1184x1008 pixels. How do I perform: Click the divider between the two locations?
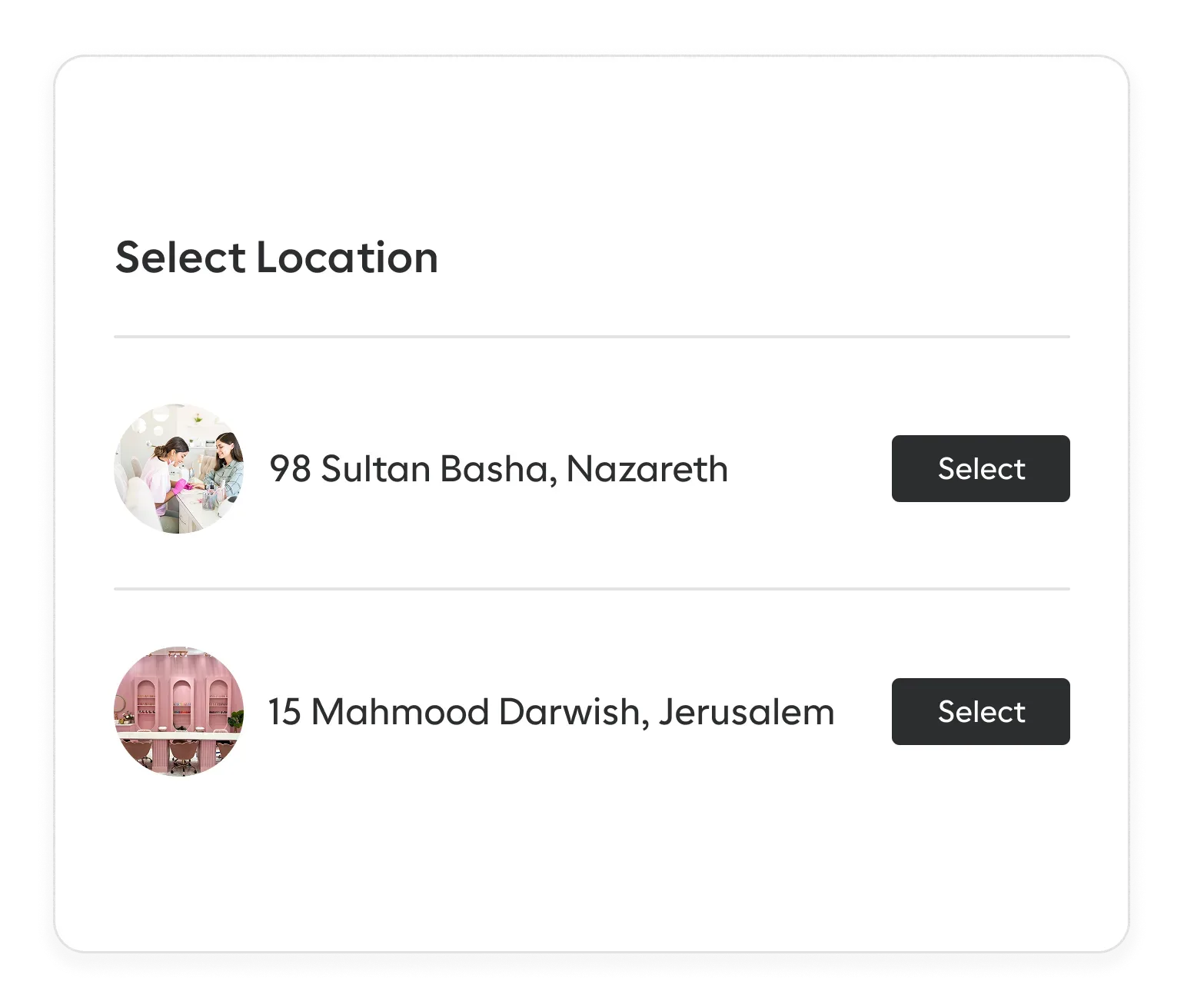pyautogui.click(x=592, y=588)
